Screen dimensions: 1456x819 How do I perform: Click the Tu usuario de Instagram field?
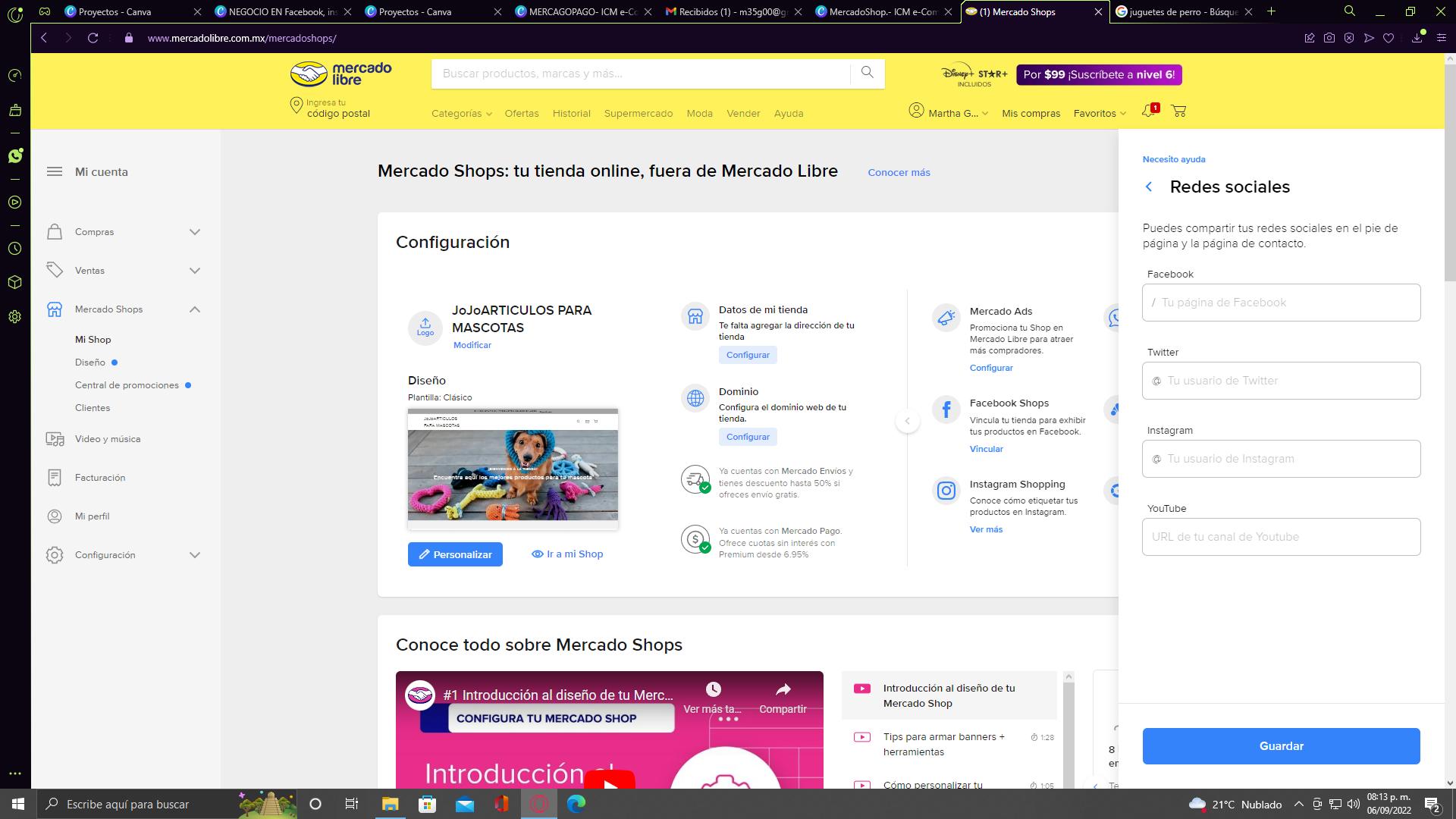(x=1282, y=459)
